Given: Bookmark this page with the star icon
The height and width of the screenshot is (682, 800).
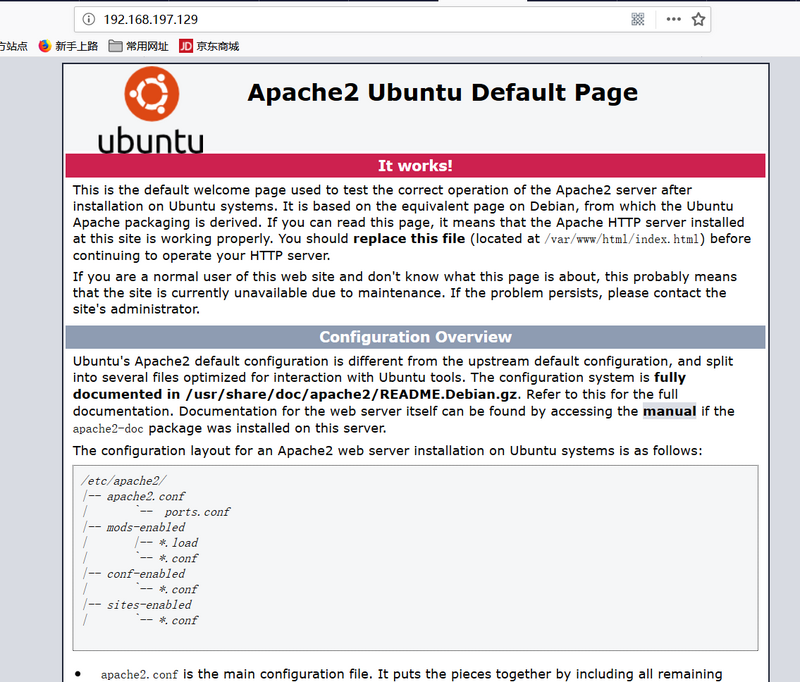Looking at the screenshot, I should point(698,19).
